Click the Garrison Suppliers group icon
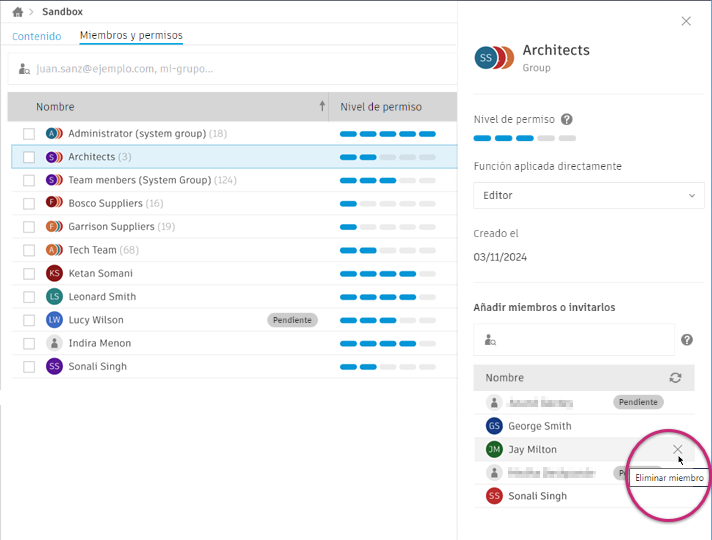 [x=54, y=226]
